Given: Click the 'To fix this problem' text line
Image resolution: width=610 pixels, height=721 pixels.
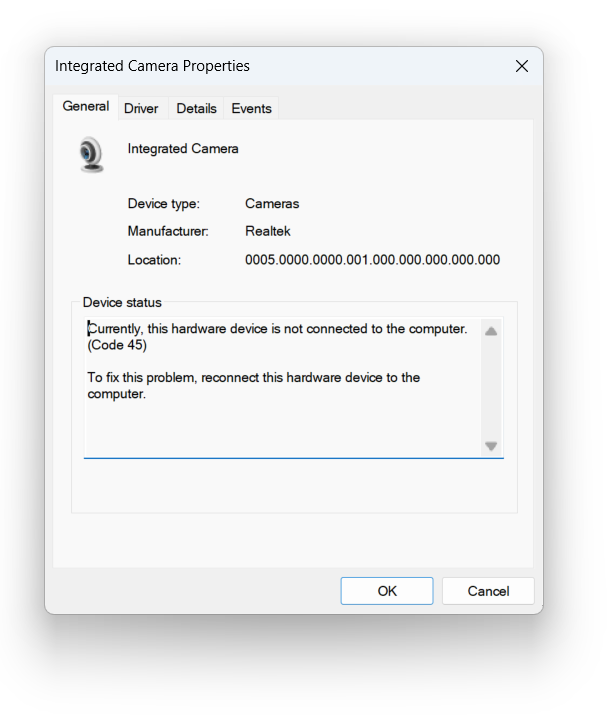Looking at the screenshot, I should tap(254, 378).
